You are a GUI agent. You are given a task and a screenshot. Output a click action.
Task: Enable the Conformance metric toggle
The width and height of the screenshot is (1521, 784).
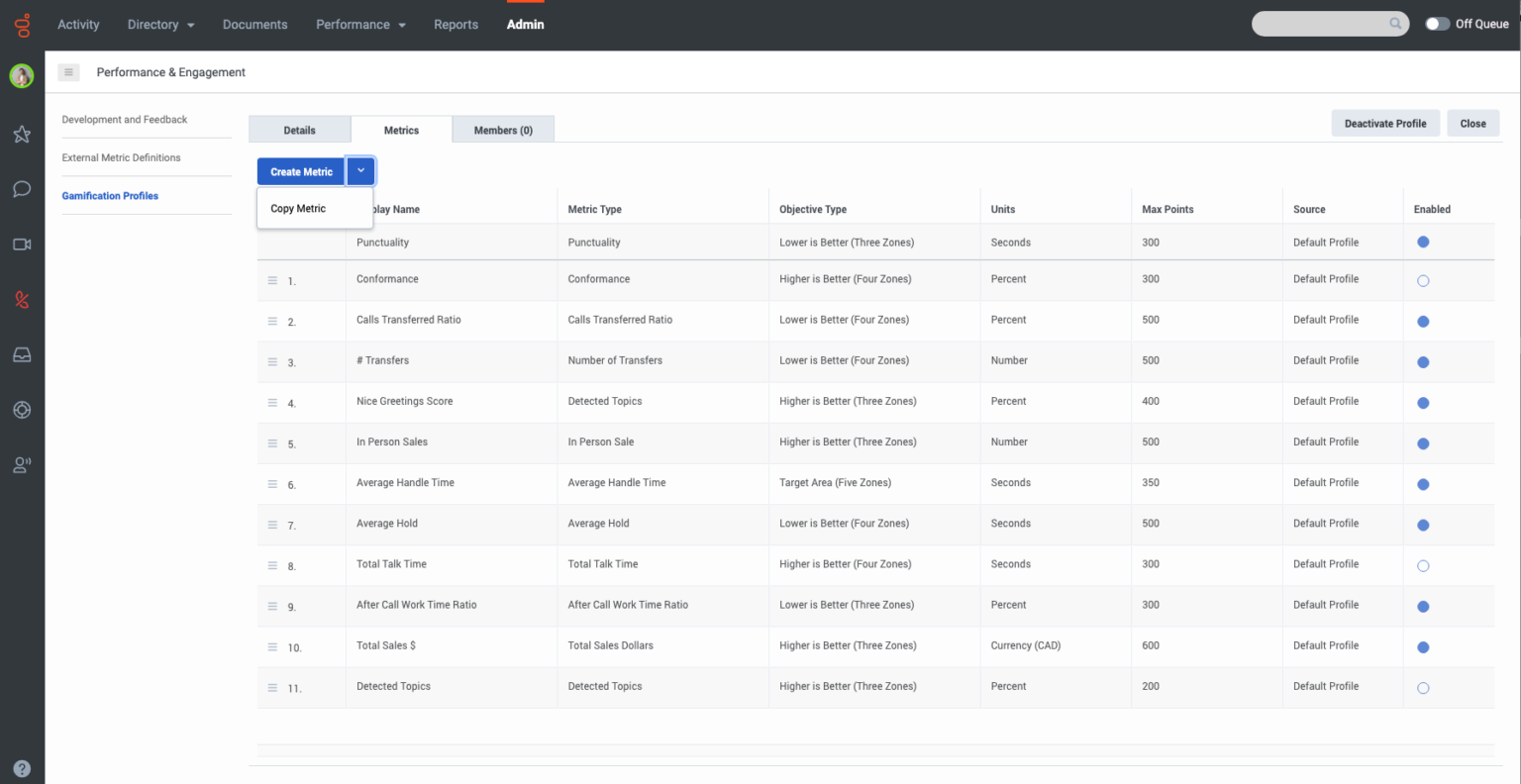click(1423, 280)
